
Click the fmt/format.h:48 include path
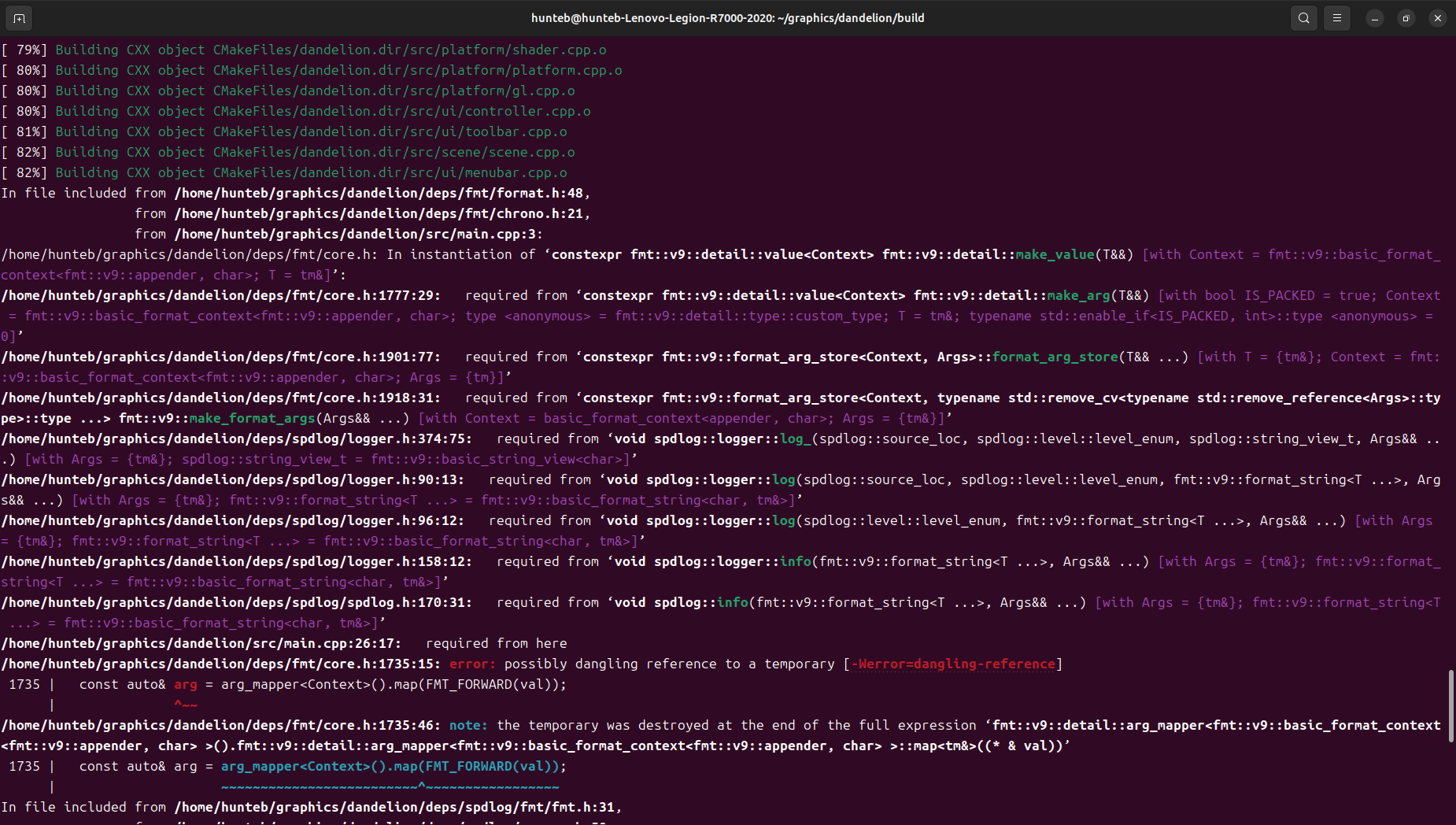[x=381, y=193]
